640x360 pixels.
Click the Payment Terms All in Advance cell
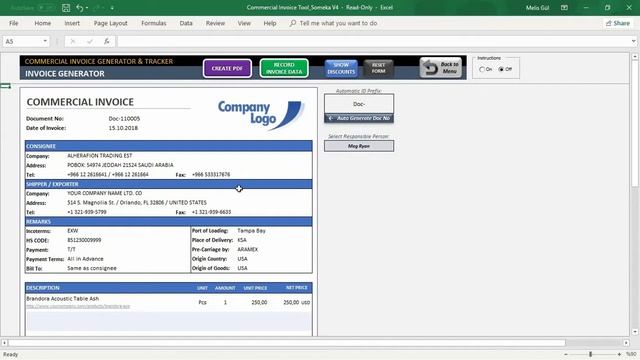pyautogui.click(x=85, y=259)
